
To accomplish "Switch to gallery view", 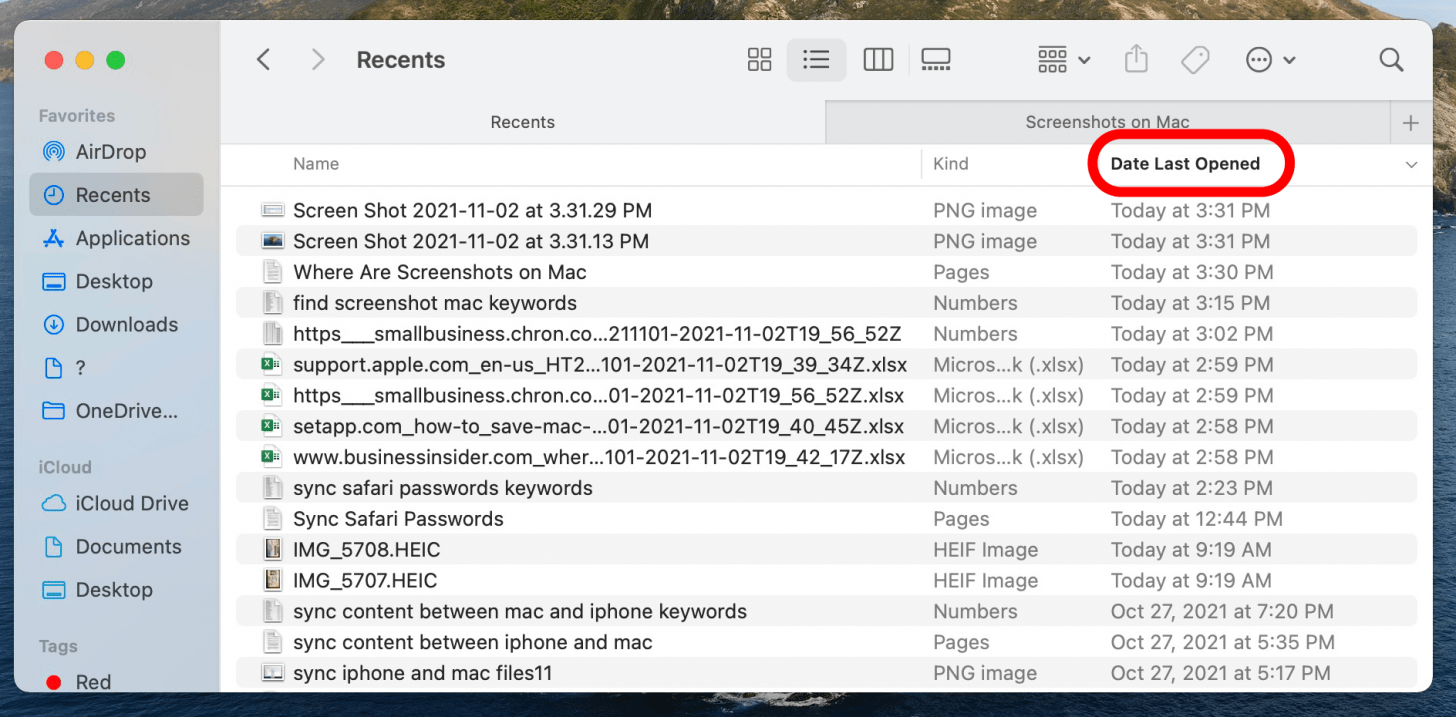I will [936, 60].
